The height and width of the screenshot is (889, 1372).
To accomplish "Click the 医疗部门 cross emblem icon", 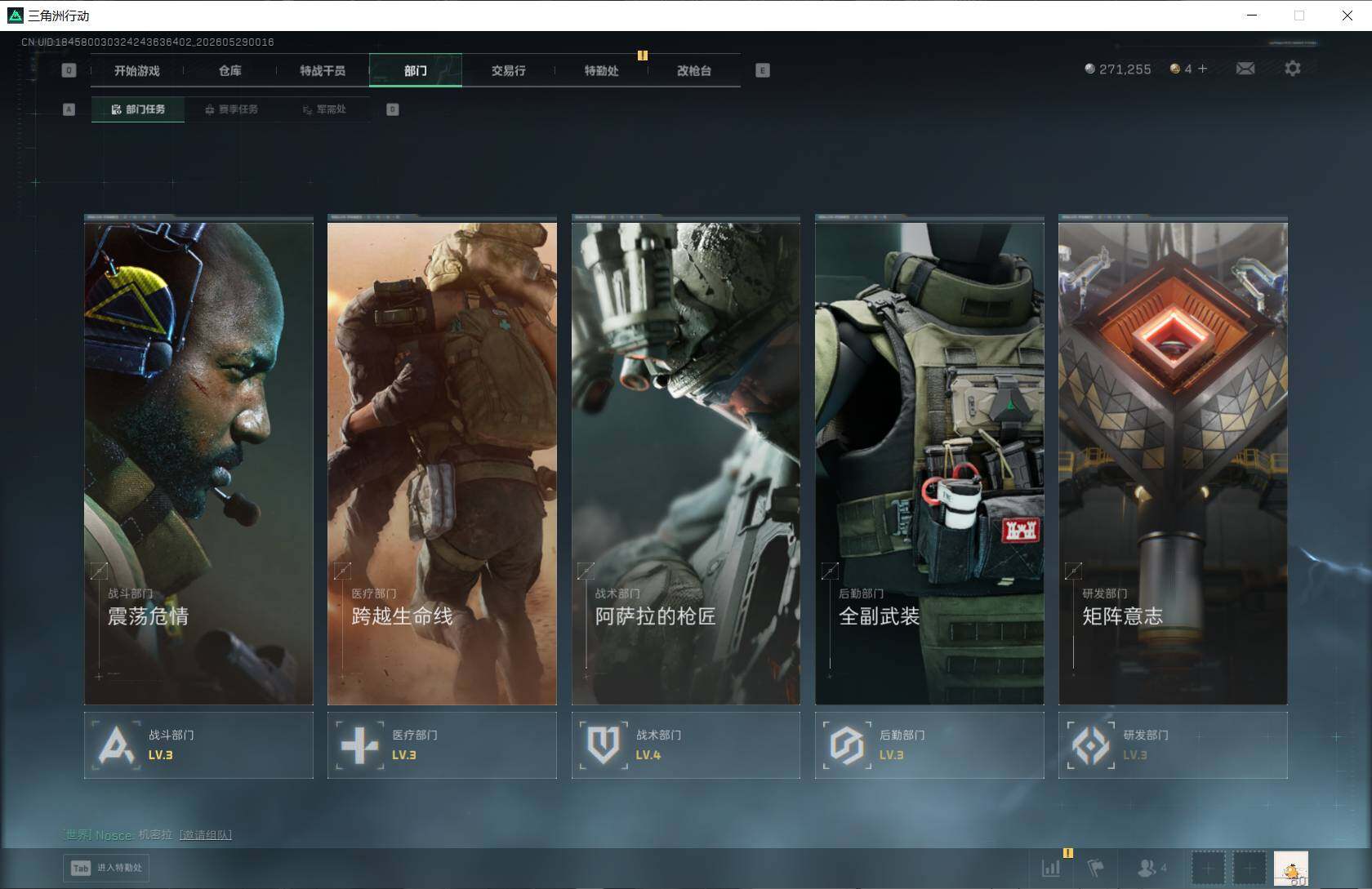I will point(359,745).
